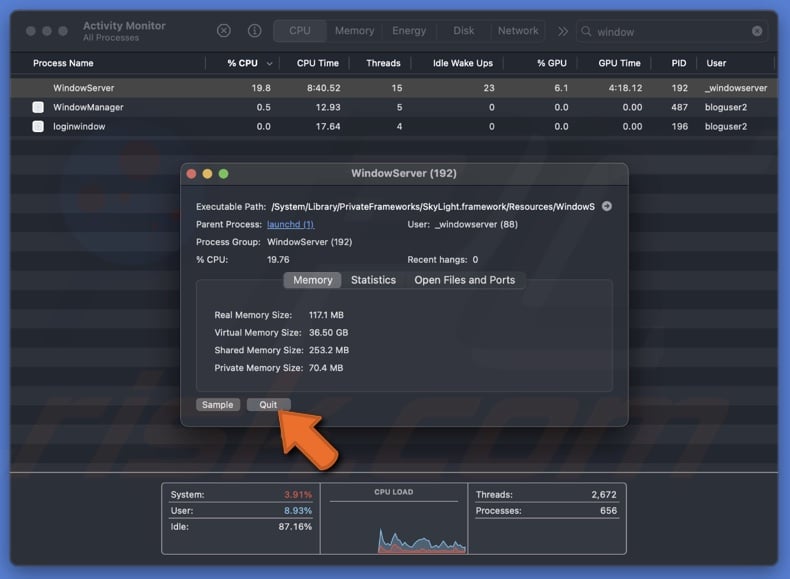
Task: Select the WindowManager process name
Action: (88, 107)
